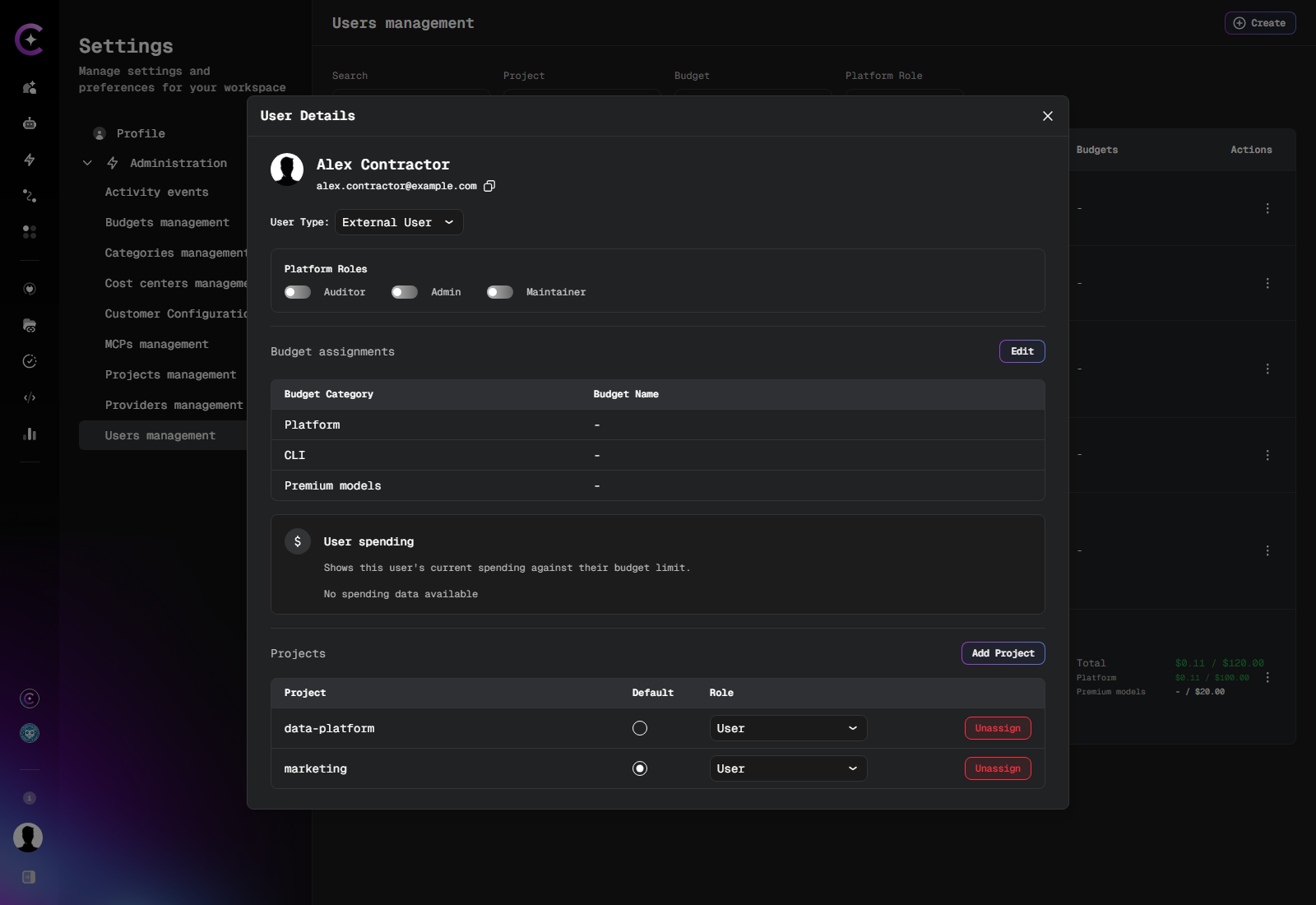Open Projects management settings
This screenshot has width=1316, height=905.
170,374
